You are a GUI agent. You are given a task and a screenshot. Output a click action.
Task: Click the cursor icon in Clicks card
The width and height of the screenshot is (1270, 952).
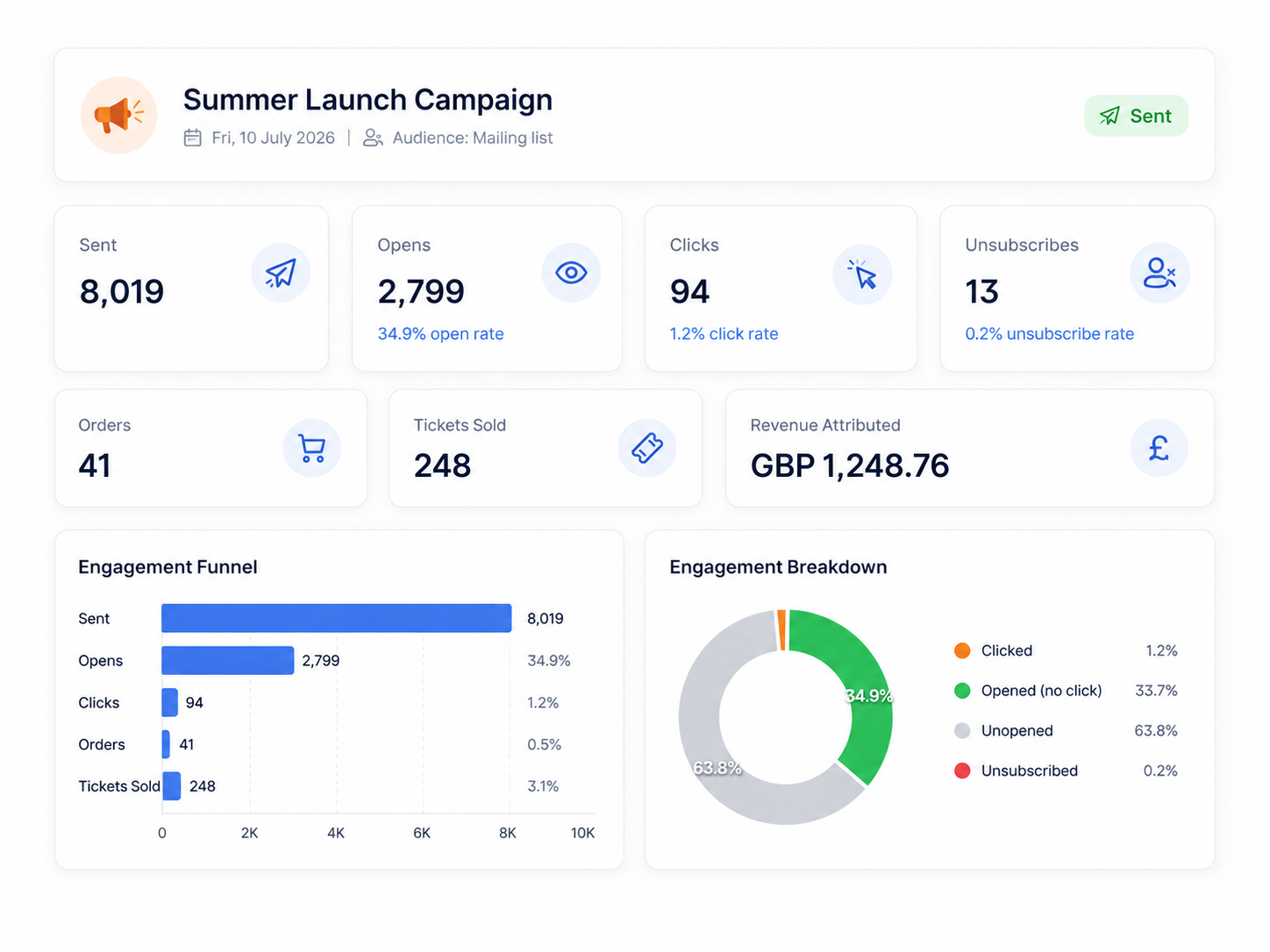862,274
